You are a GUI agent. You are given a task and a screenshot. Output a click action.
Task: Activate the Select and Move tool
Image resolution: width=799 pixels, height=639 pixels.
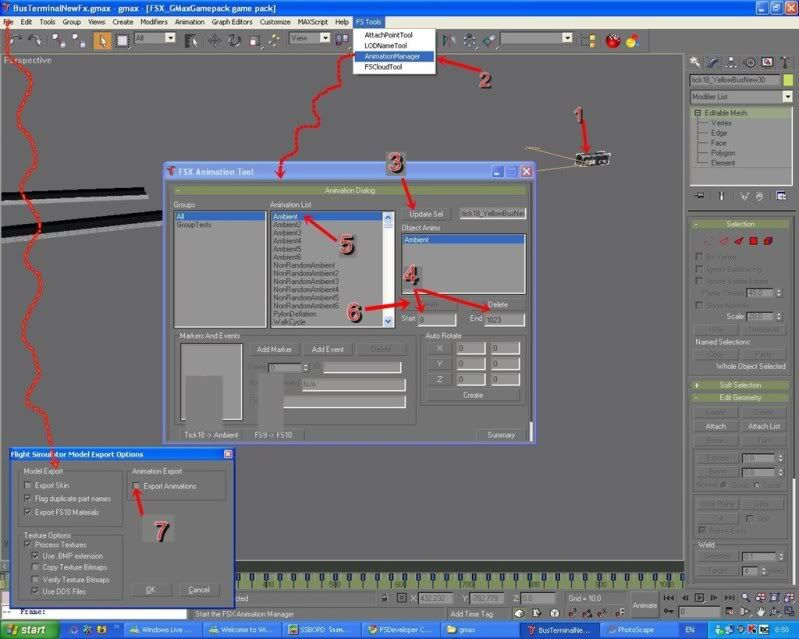pyautogui.click(x=214, y=40)
